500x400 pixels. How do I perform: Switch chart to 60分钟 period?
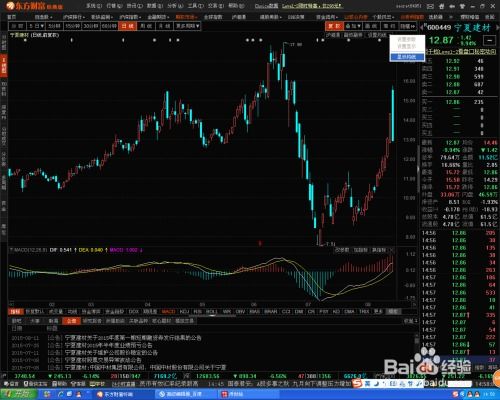(109, 26)
